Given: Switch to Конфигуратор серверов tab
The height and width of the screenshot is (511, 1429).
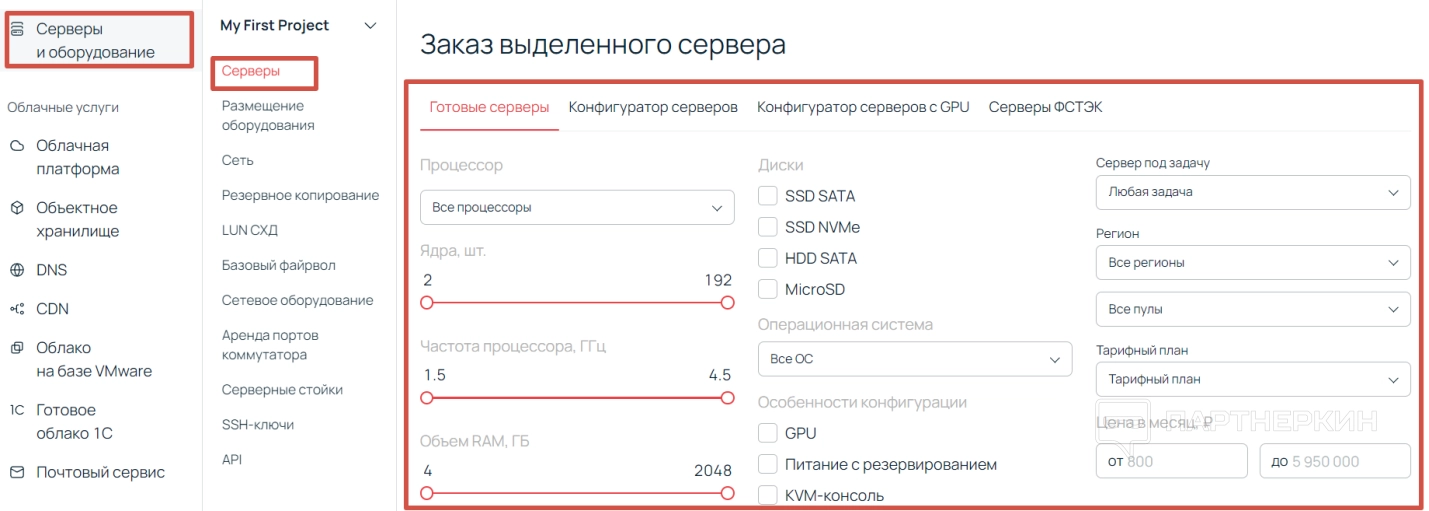Looking at the screenshot, I should click(653, 108).
